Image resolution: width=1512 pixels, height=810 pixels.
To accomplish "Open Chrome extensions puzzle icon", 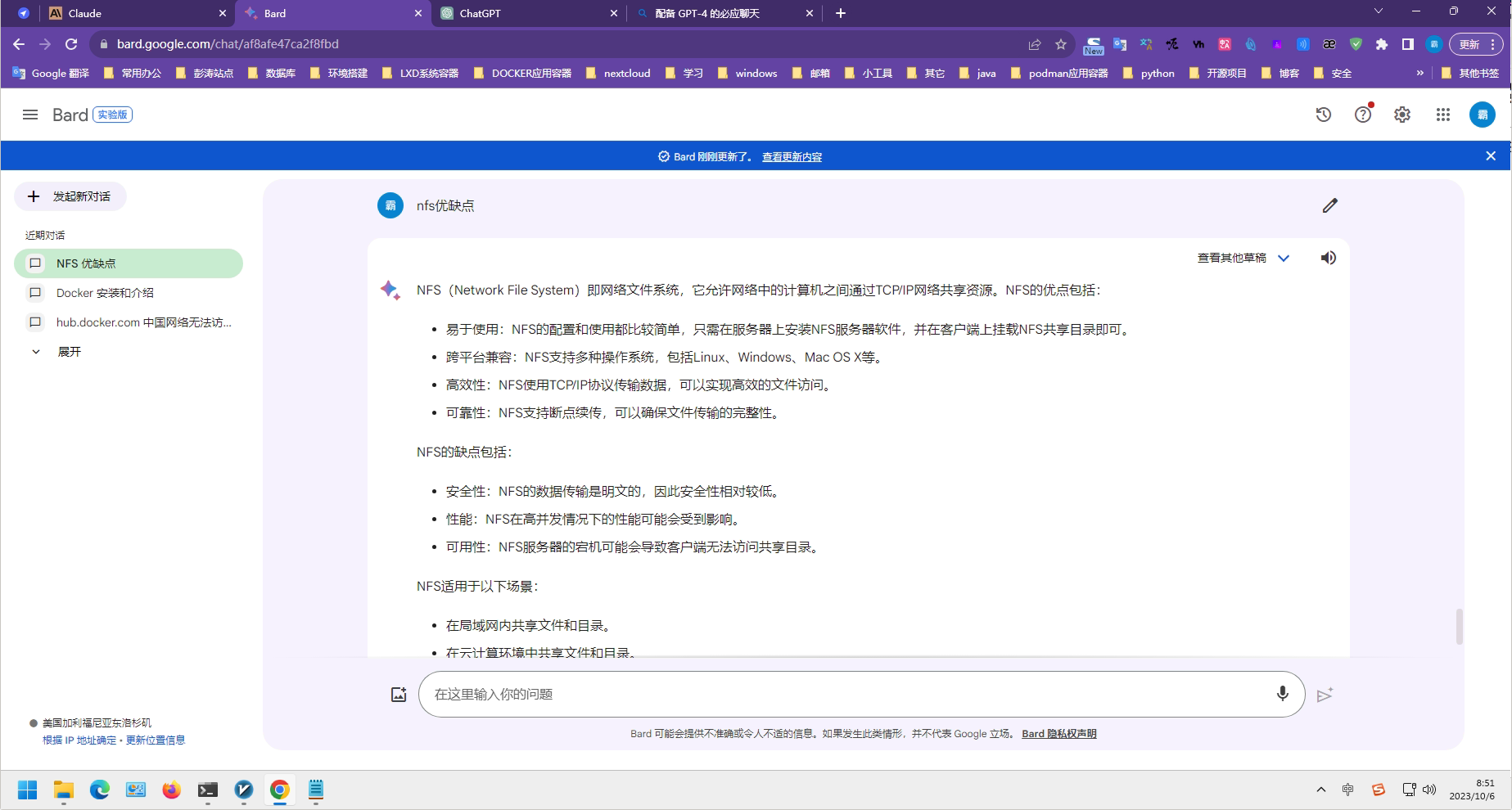I will coord(1382,44).
